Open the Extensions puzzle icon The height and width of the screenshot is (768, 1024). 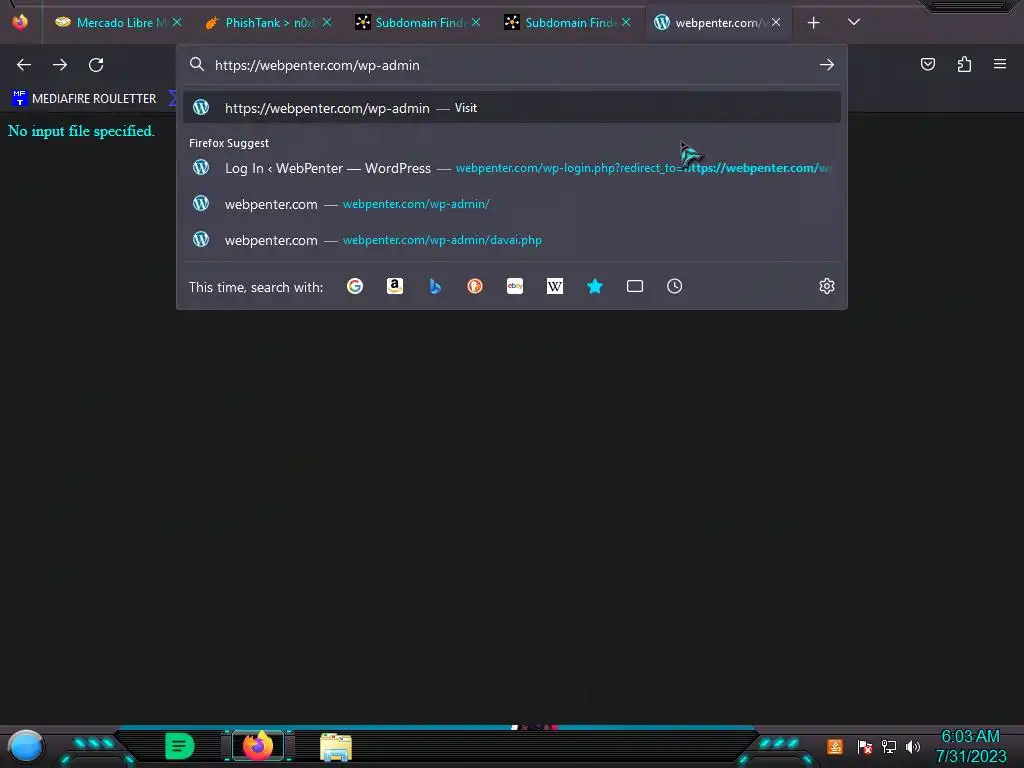(964, 64)
